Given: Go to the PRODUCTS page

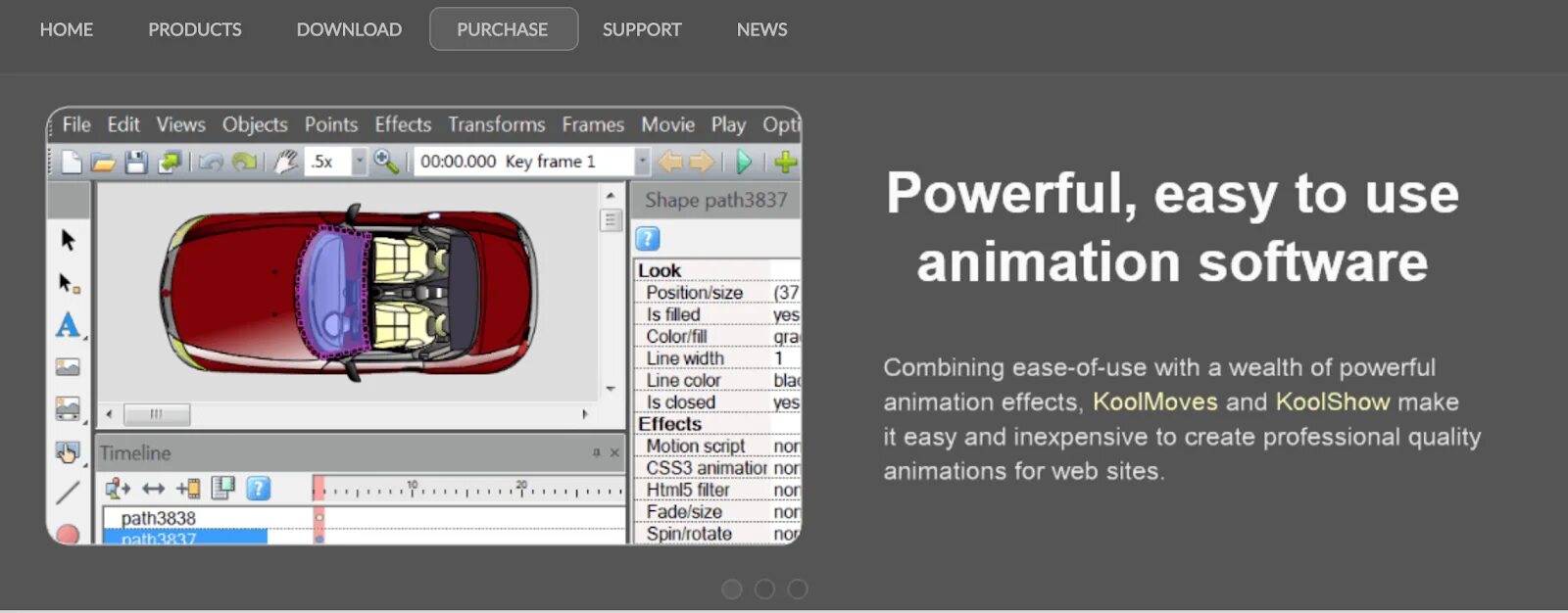Looking at the screenshot, I should point(195,29).
